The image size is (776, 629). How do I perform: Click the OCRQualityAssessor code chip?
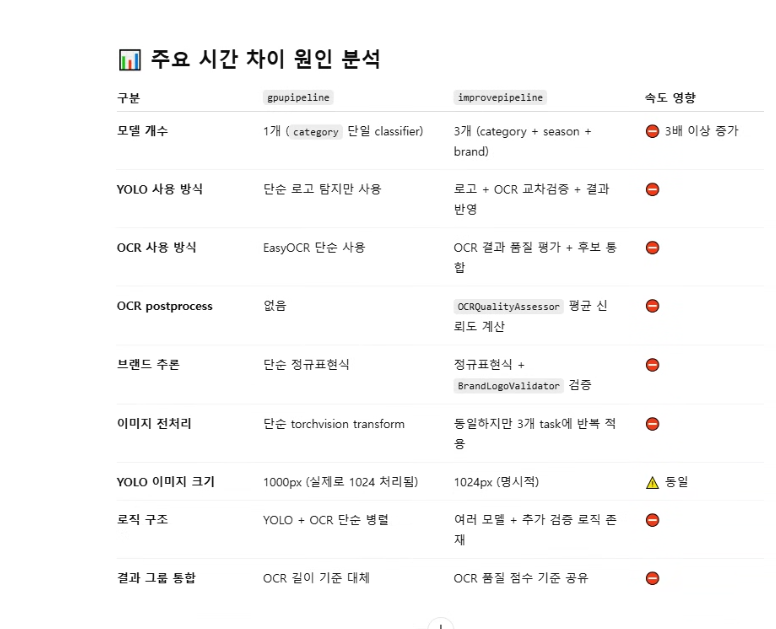[508, 306]
